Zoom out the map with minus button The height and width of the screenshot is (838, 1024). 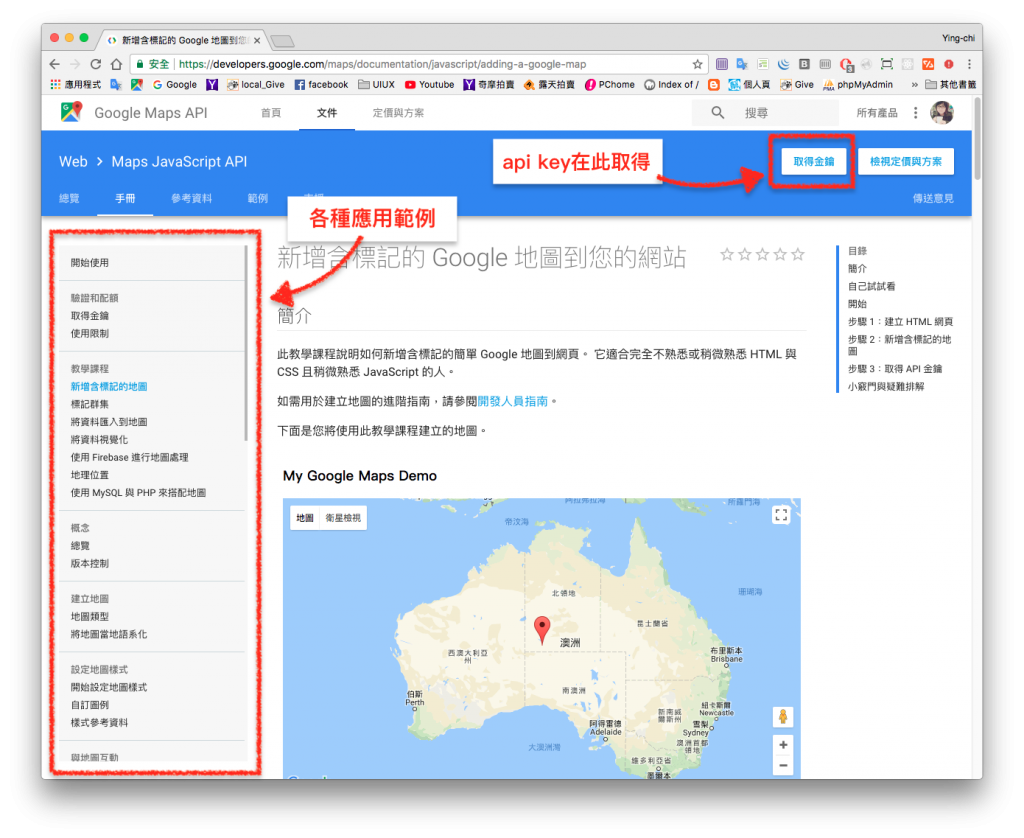click(x=783, y=765)
